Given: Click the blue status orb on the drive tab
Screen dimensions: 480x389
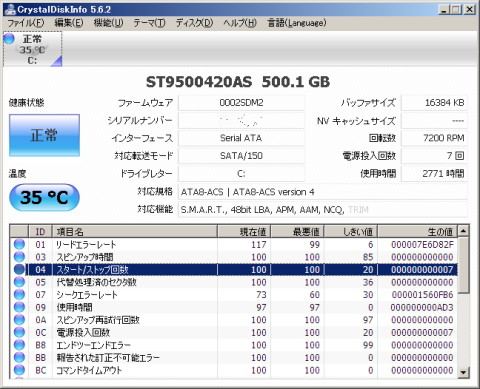Looking at the screenshot, I should point(9,39).
